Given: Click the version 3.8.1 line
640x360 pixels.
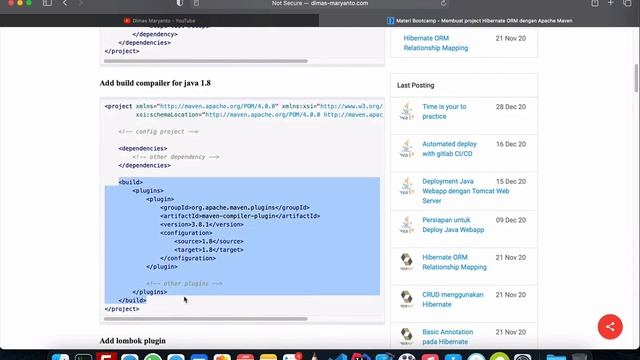Looking at the screenshot, I should 202,224.
